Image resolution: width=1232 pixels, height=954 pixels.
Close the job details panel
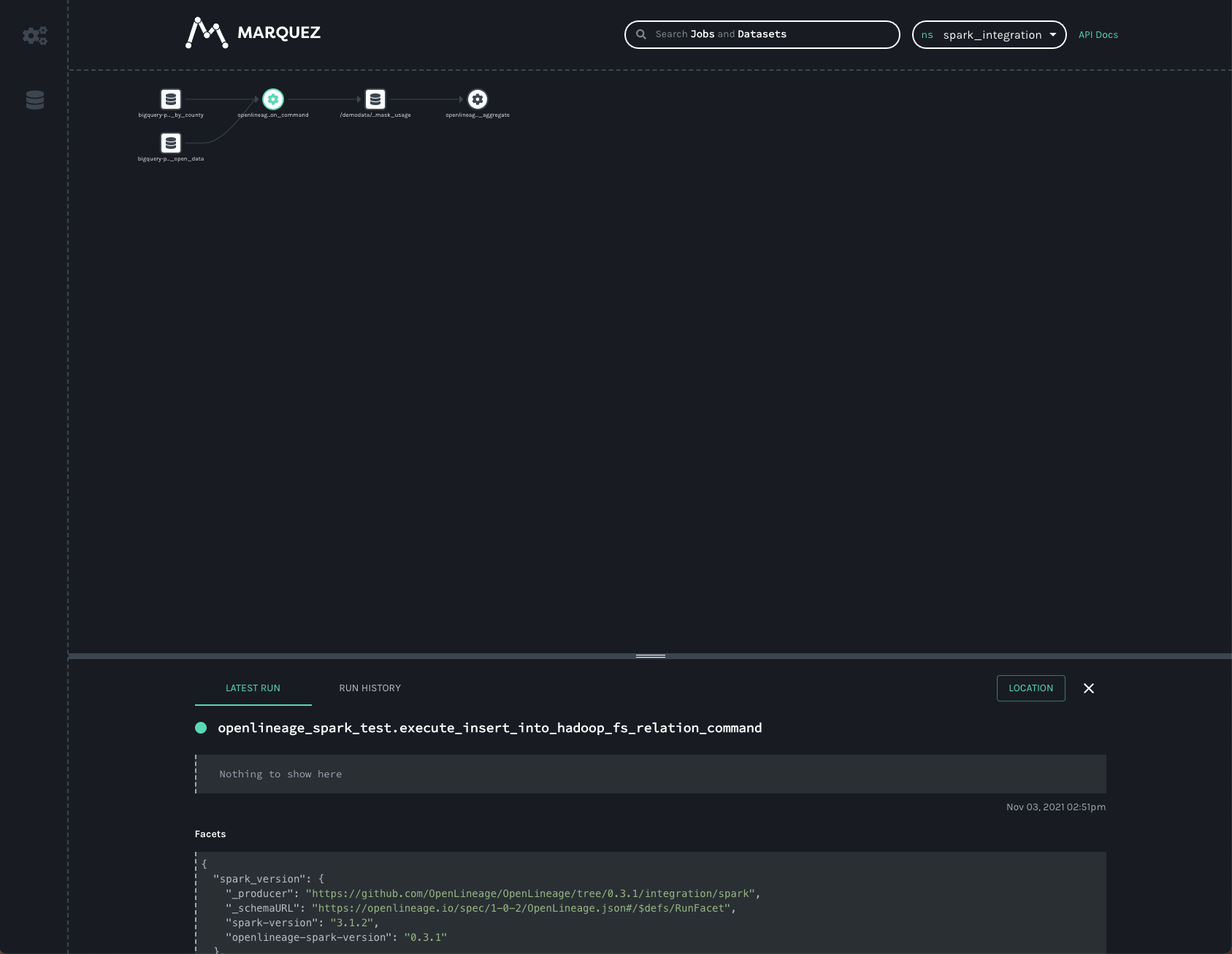[x=1089, y=688]
